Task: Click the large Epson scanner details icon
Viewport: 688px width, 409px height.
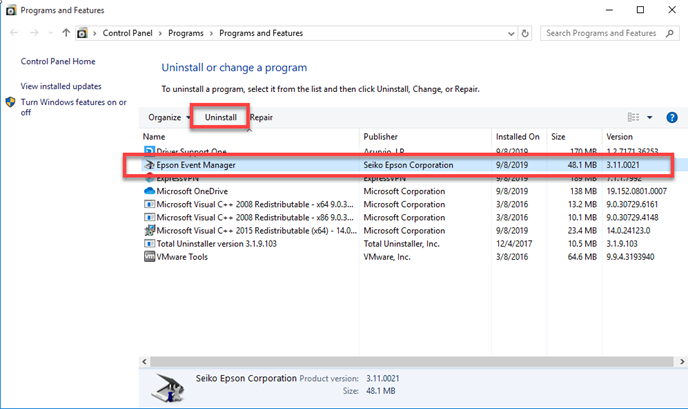Action: click(x=168, y=388)
